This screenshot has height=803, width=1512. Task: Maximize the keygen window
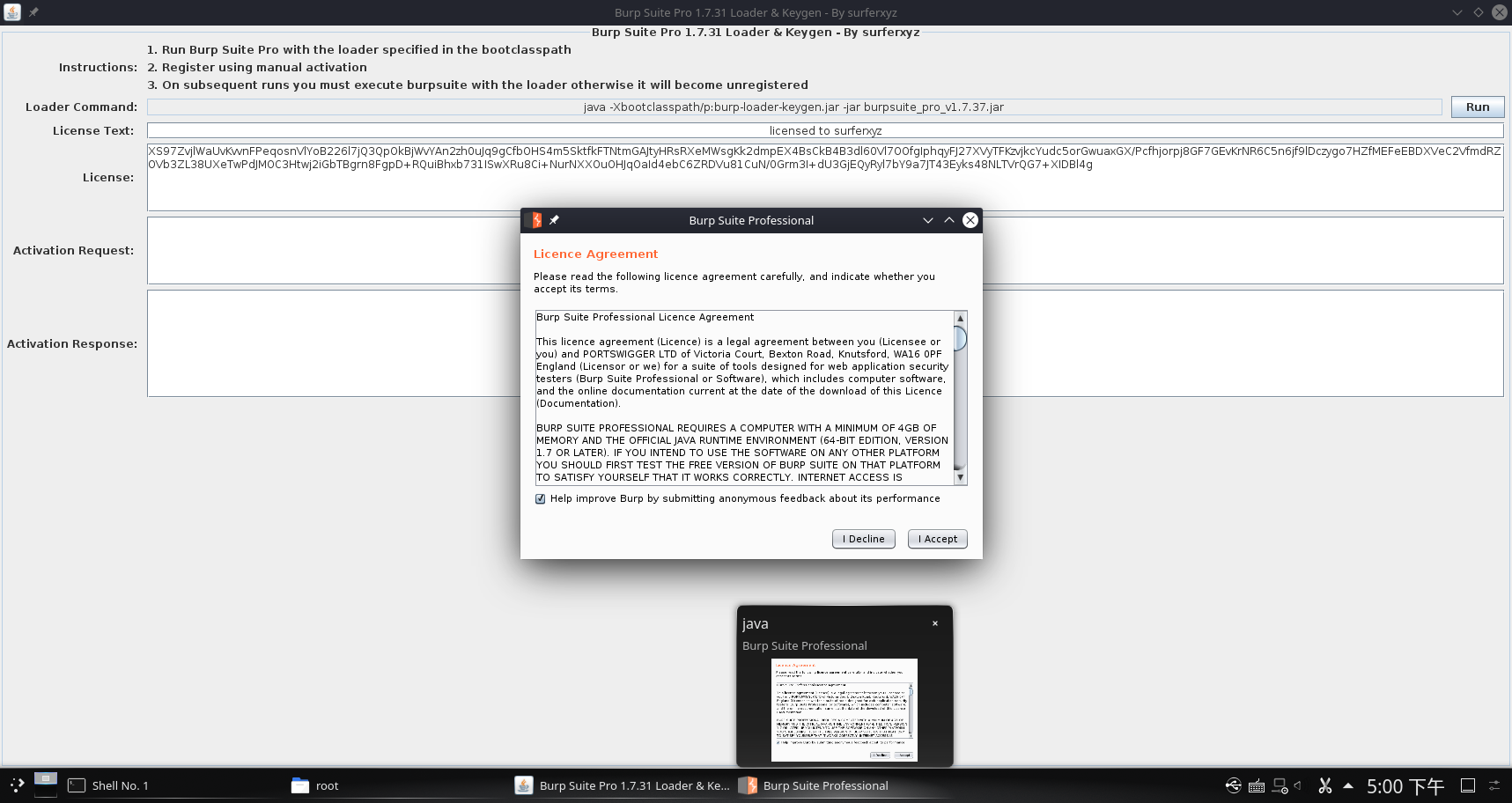(1478, 12)
